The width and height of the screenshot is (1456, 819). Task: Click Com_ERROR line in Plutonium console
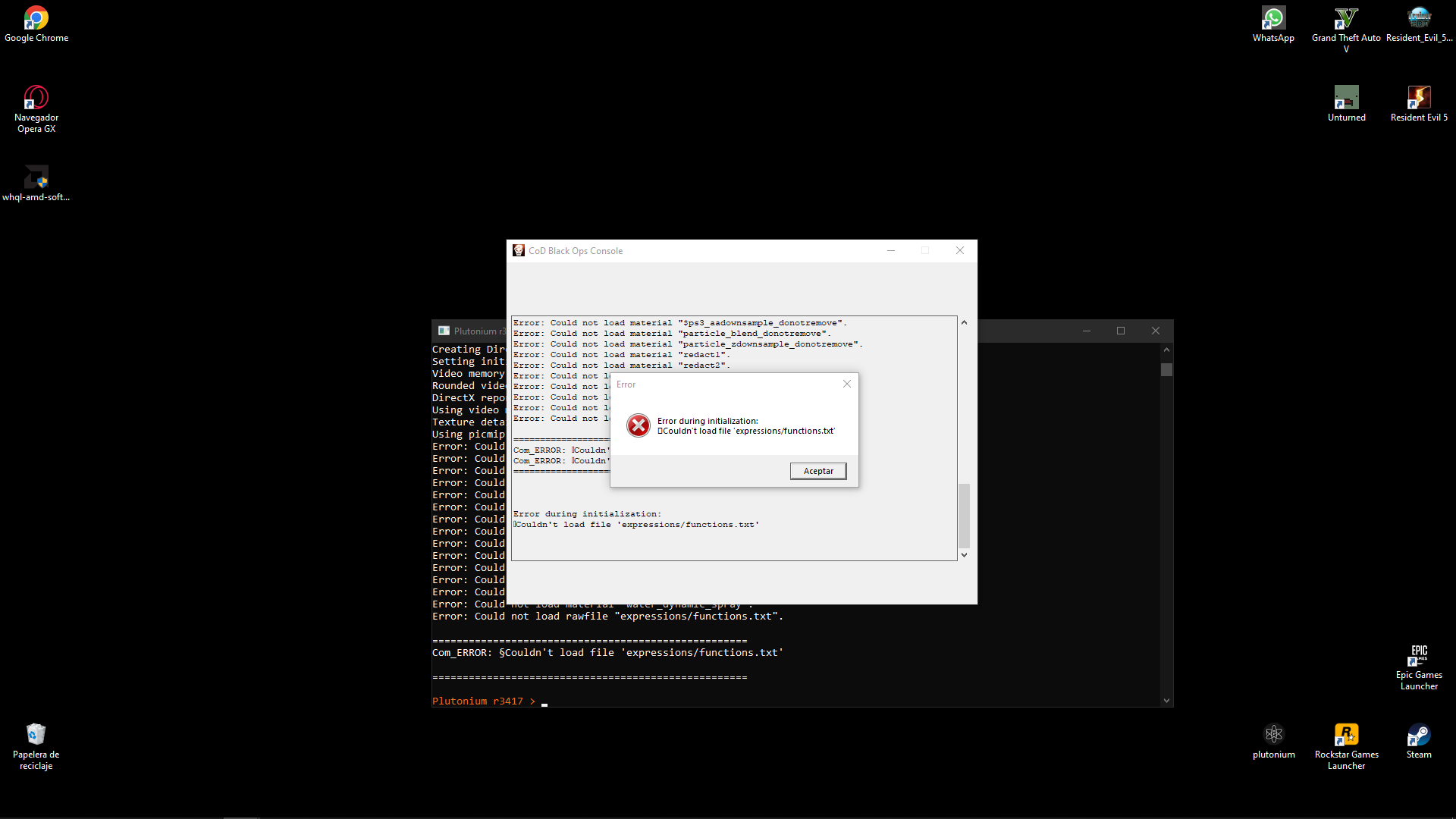[x=607, y=652]
